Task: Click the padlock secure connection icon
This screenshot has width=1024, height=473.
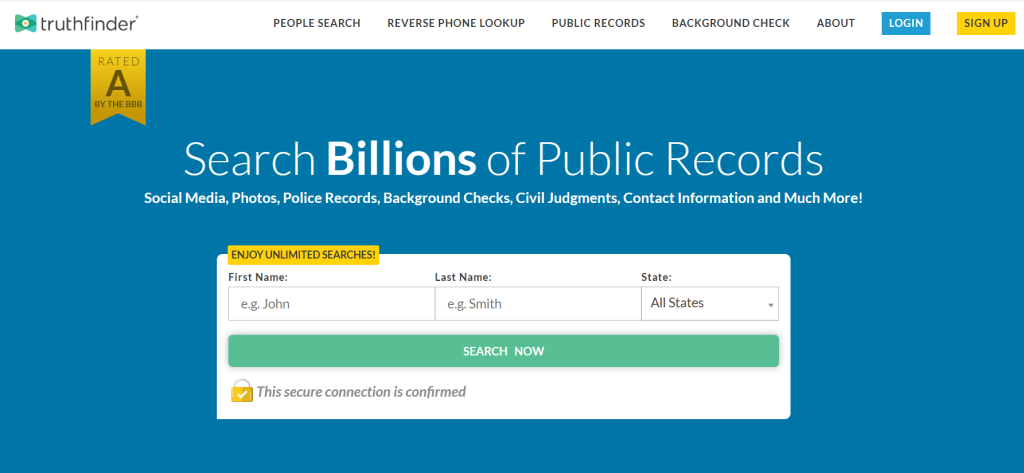Action: coord(241,391)
